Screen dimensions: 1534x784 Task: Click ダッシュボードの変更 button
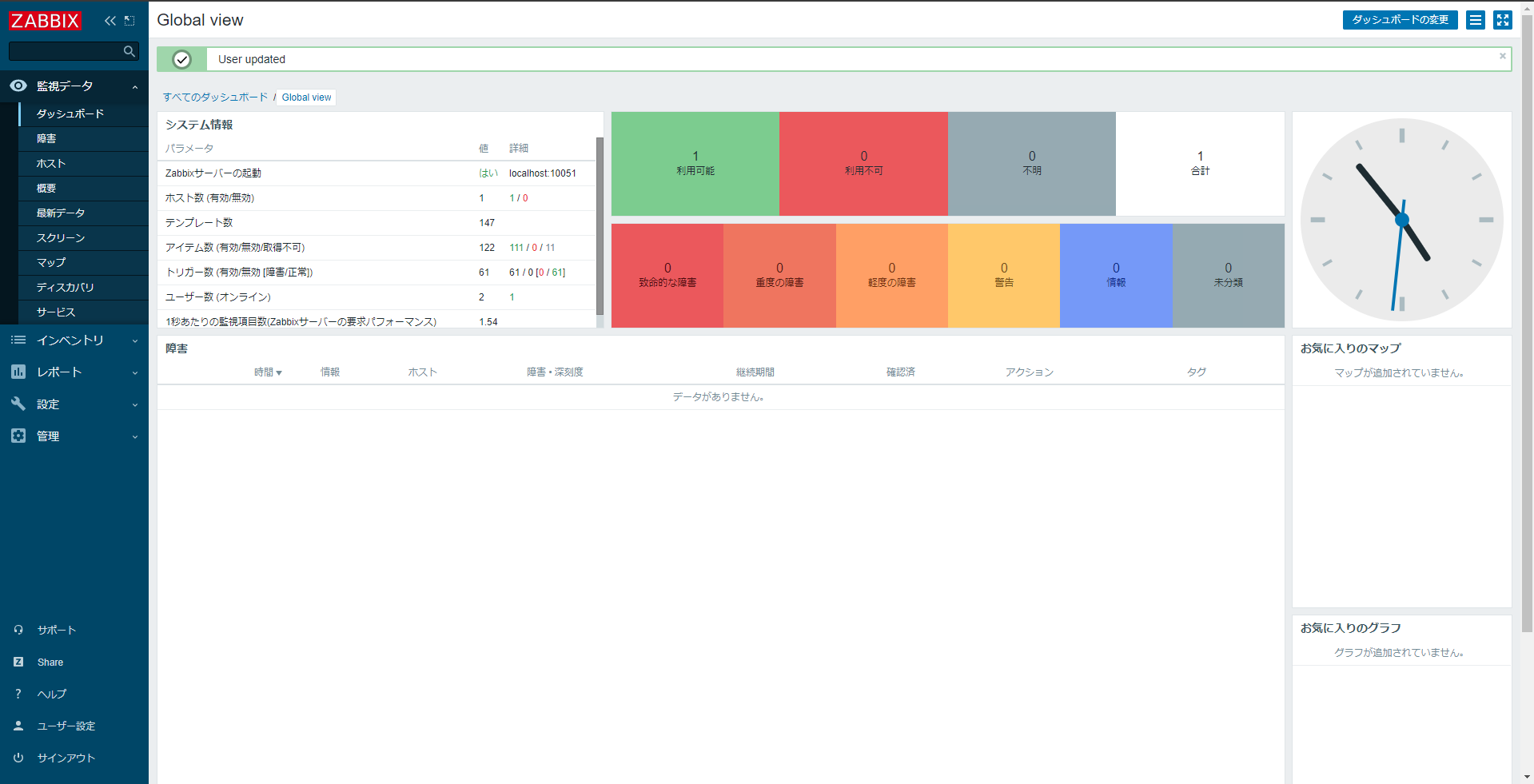1401,20
